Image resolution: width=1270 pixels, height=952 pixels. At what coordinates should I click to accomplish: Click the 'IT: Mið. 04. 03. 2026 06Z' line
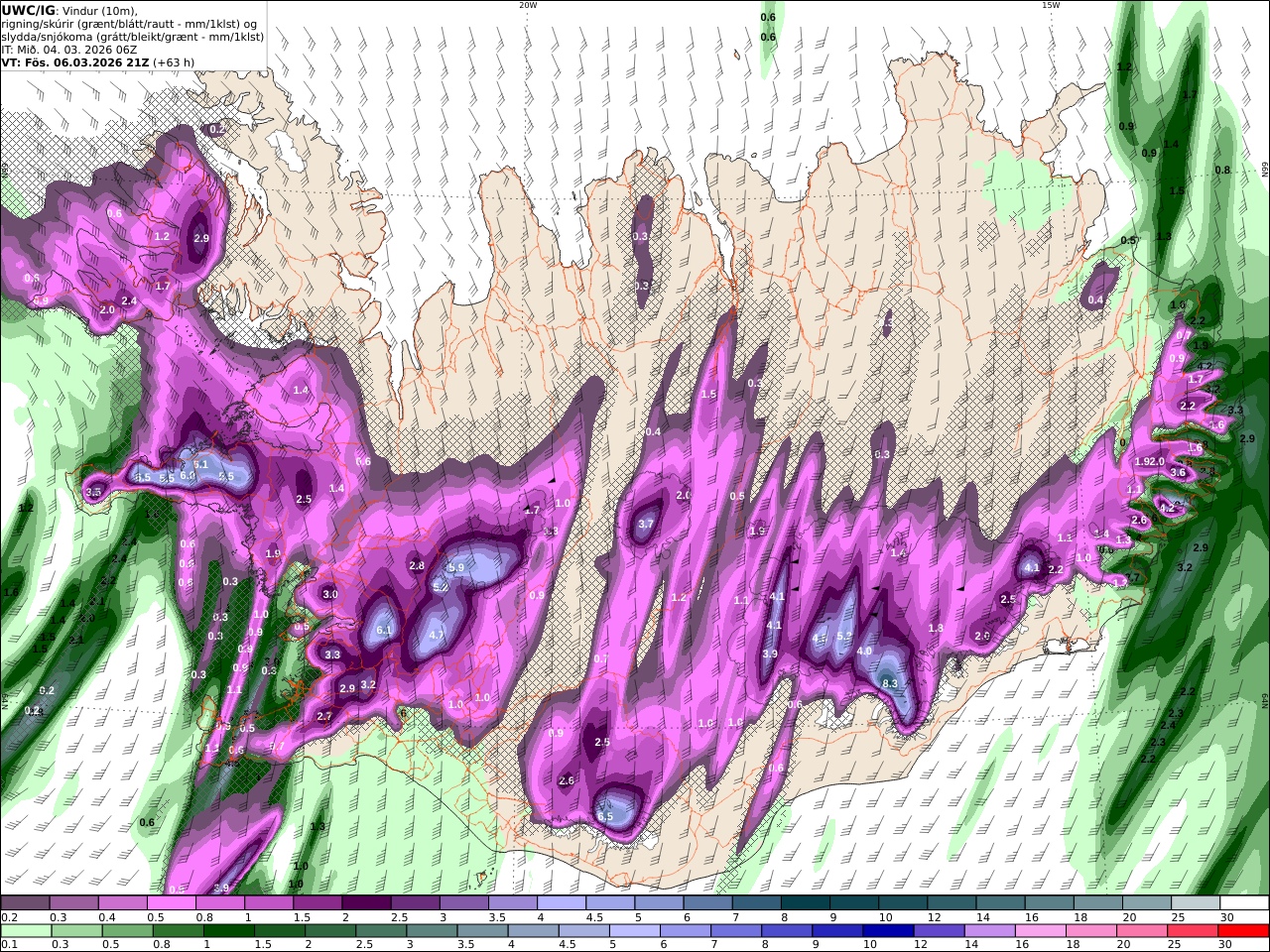68,49
